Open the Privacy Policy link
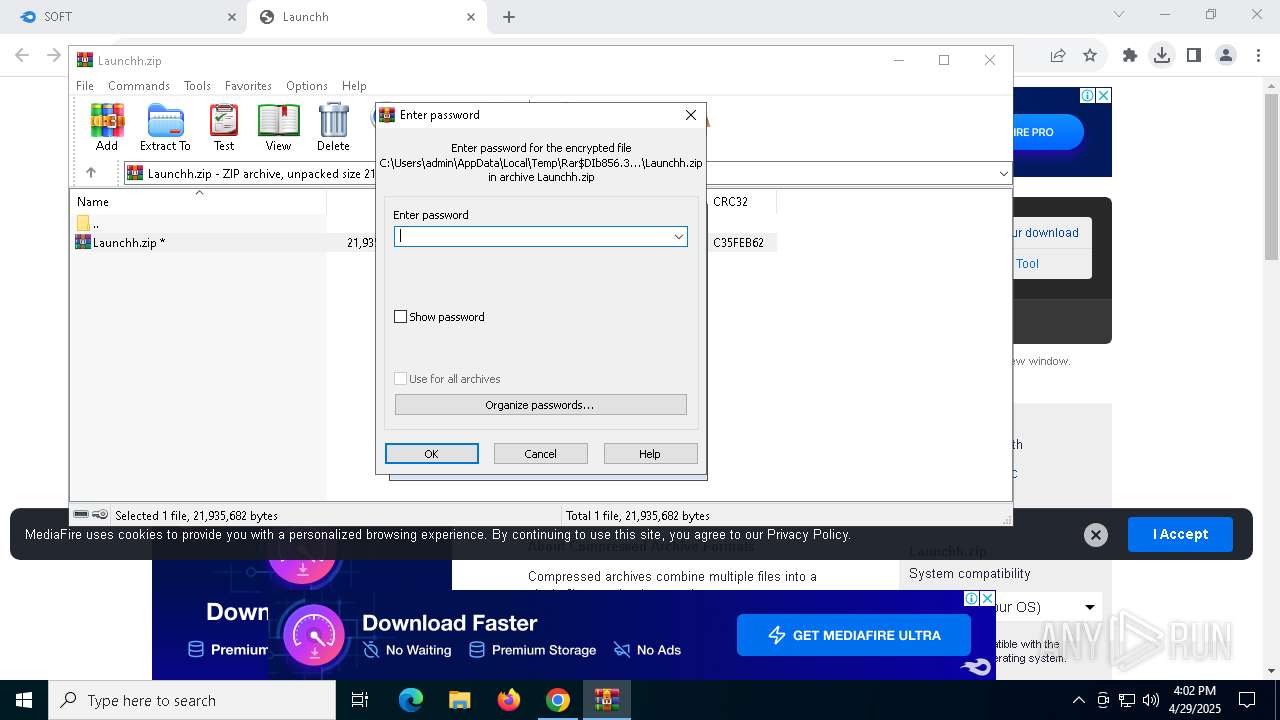The image size is (1280, 720). click(x=808, y=535)
